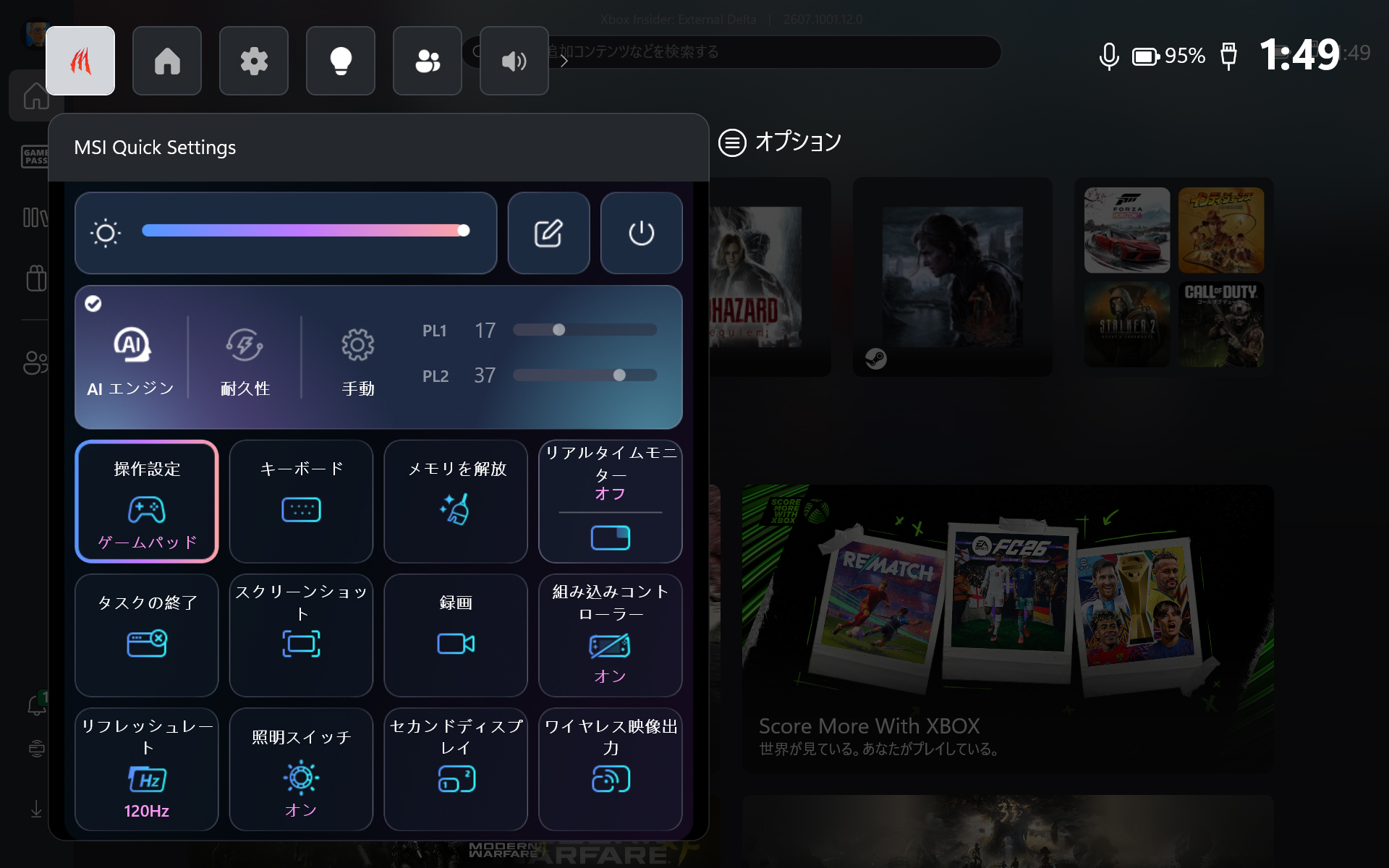Adjust the PL2 power limit slider
Viewport: 1389px width, 868px height.
[585, 375]
